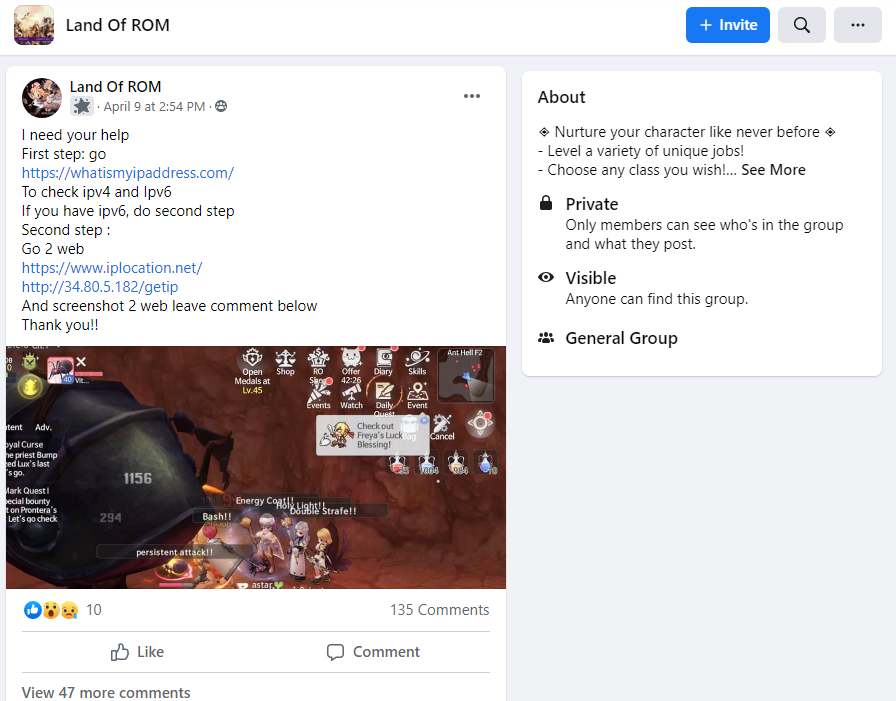Click the Sad reaction emoji icon

(x=69, y=610)
